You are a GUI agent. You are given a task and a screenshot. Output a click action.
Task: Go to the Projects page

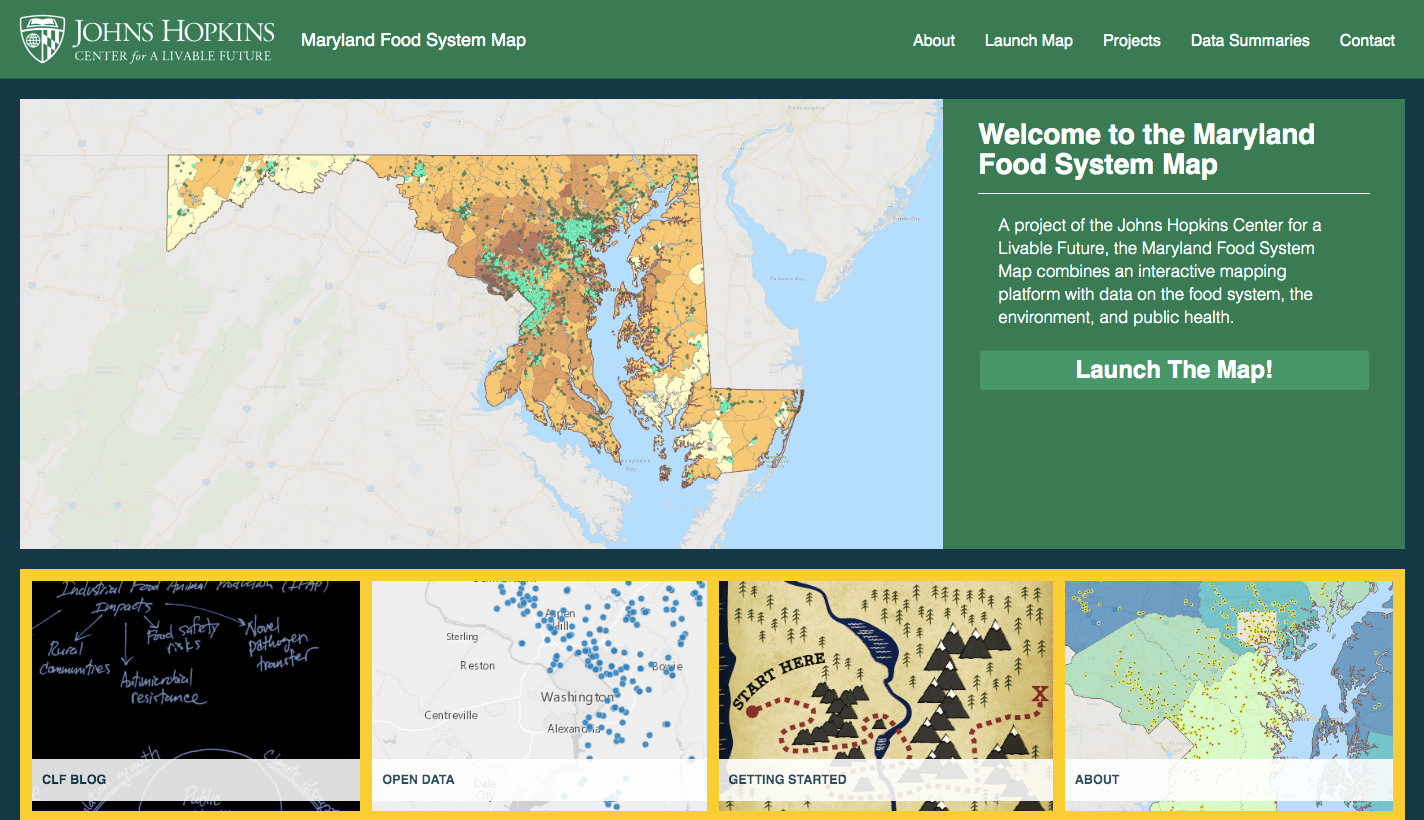coord(1131,41)
